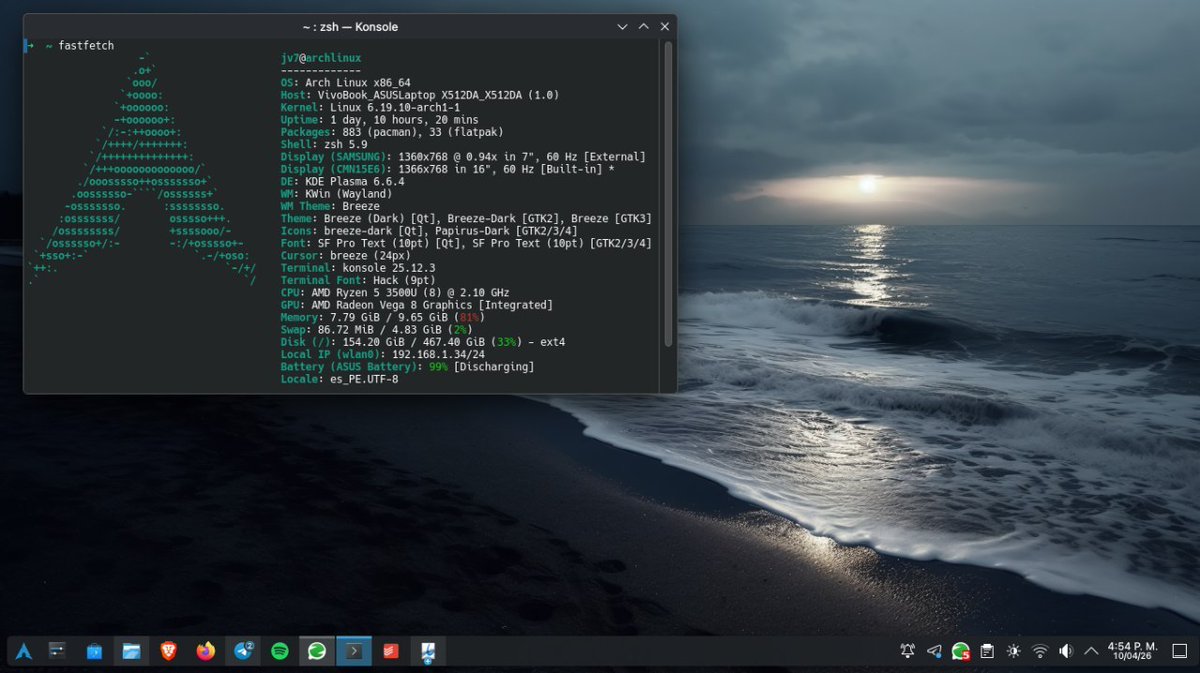Open Wi-Fi networks tray icon
1200x673 pixels.
point(1040,651)
